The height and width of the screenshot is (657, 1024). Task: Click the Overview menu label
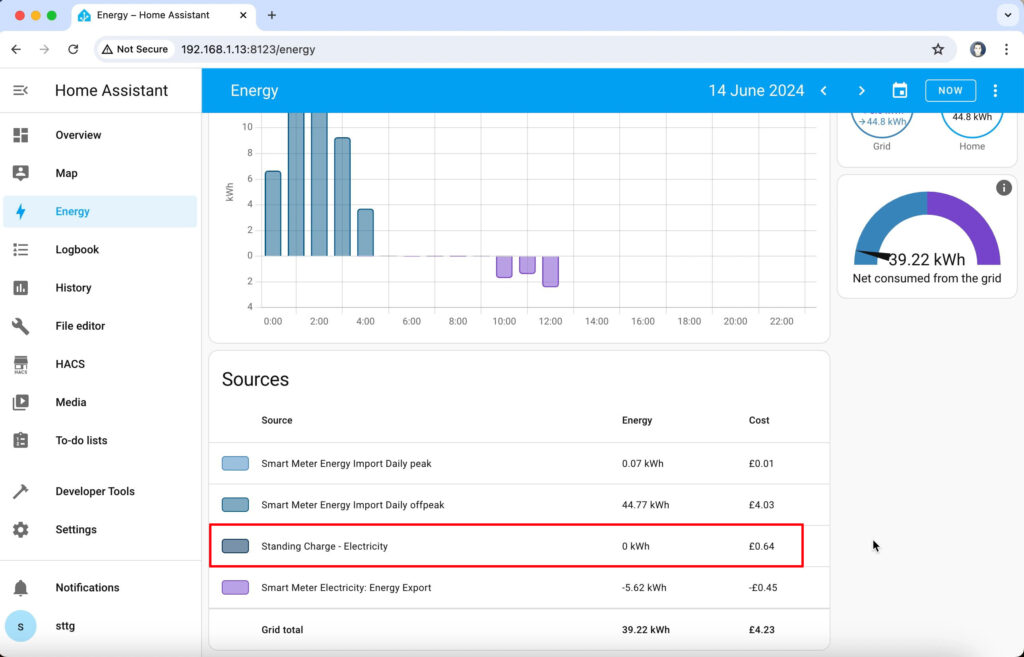(78, 135)
